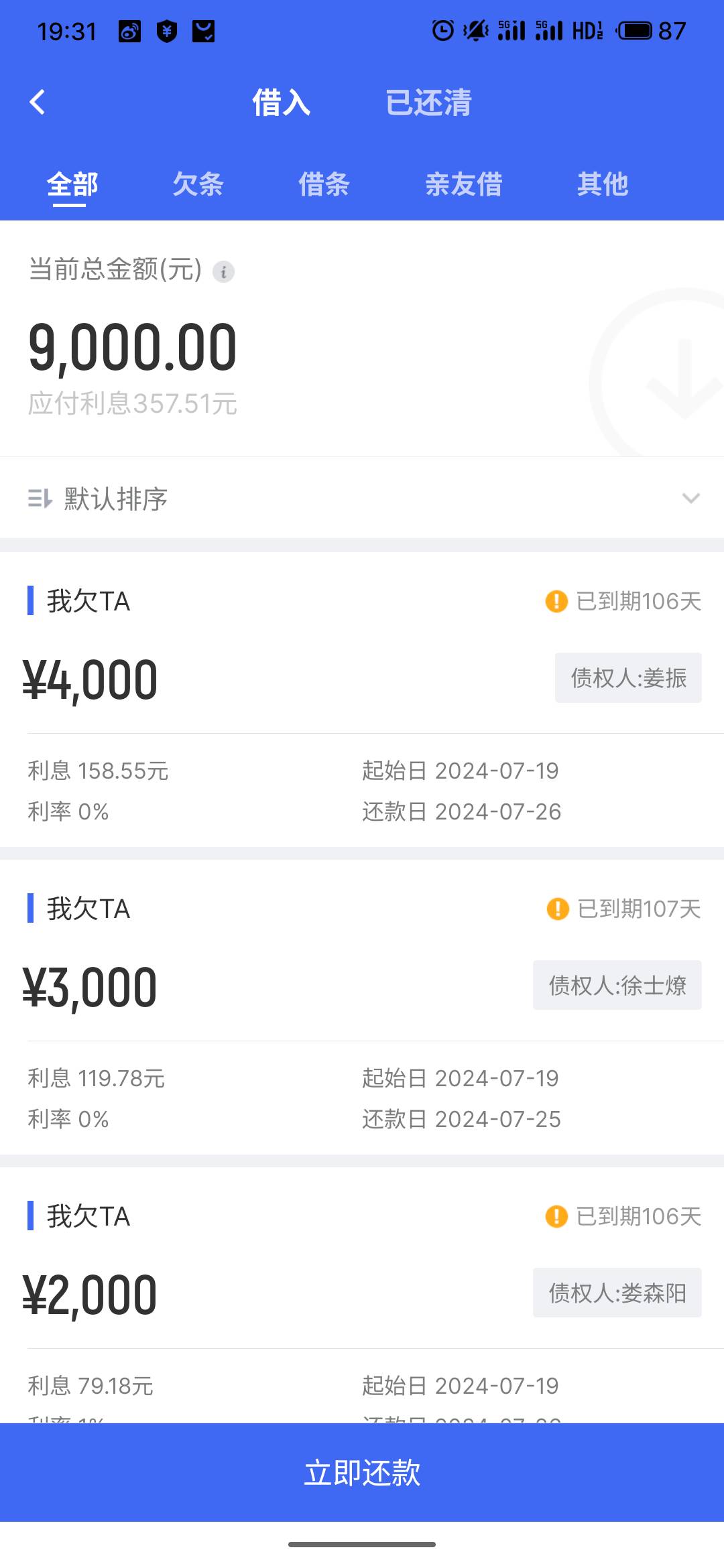Tap creditor tag 债权人:徐士燎
The width and height of the screenshot is (724, 1568).
pos(617,985)
